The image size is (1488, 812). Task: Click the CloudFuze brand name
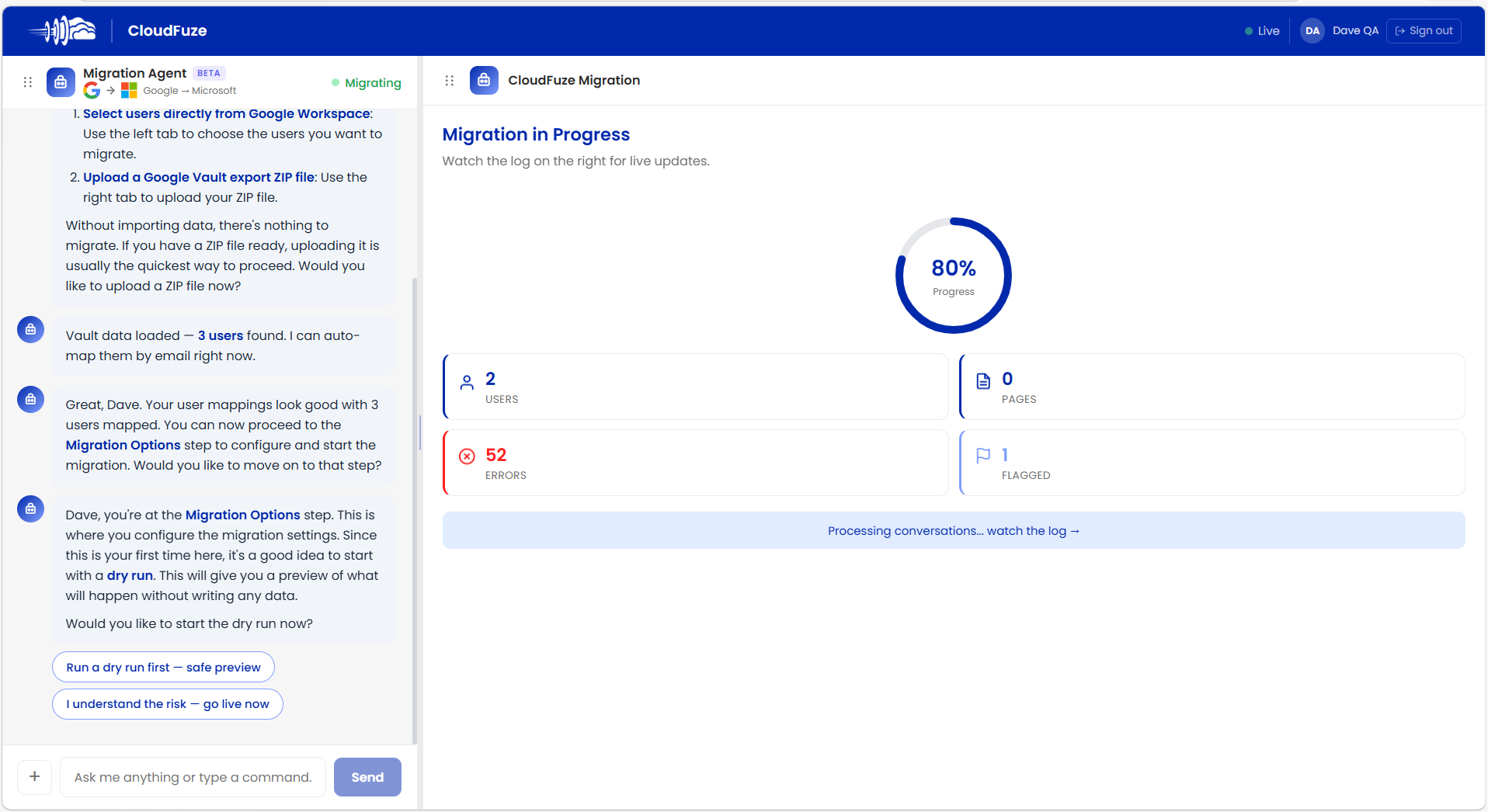click(x=167, y=31)
